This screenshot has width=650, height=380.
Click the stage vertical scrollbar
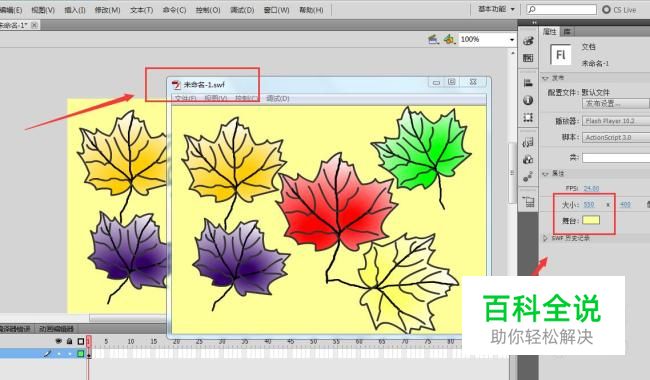512,172
